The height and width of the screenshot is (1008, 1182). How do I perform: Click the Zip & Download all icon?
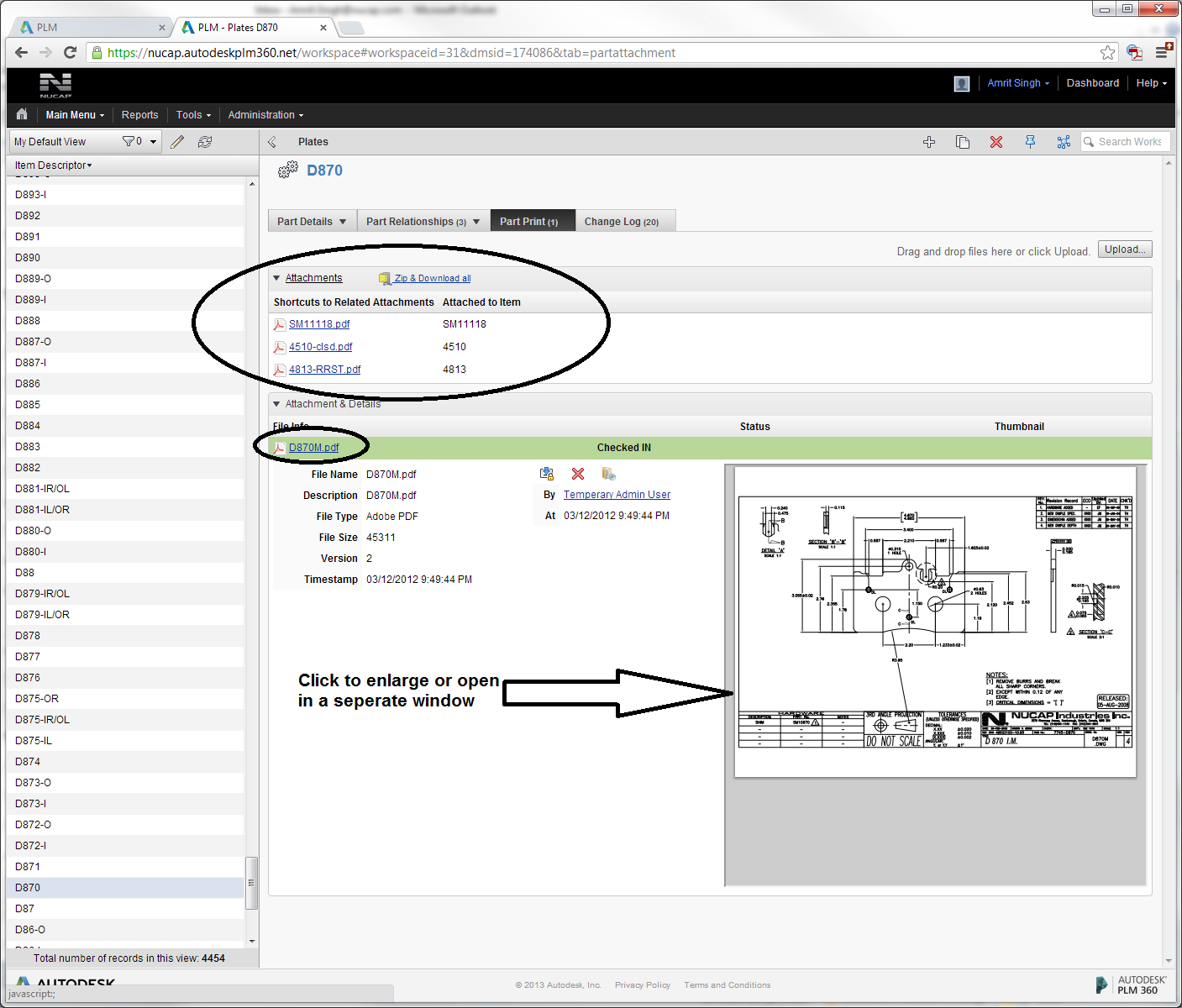point(385,279)
